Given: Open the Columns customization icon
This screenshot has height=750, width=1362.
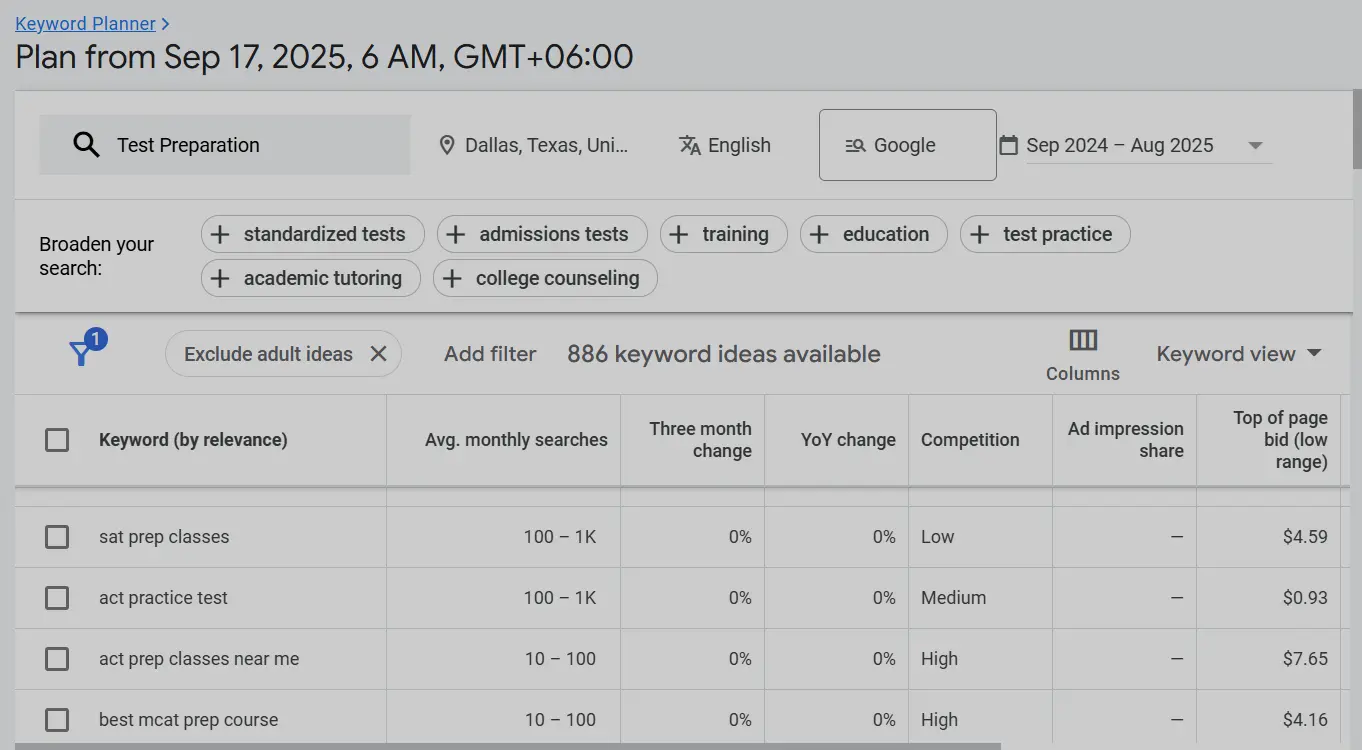Looking at the screenshot, I should click(x=1082, y=340).
